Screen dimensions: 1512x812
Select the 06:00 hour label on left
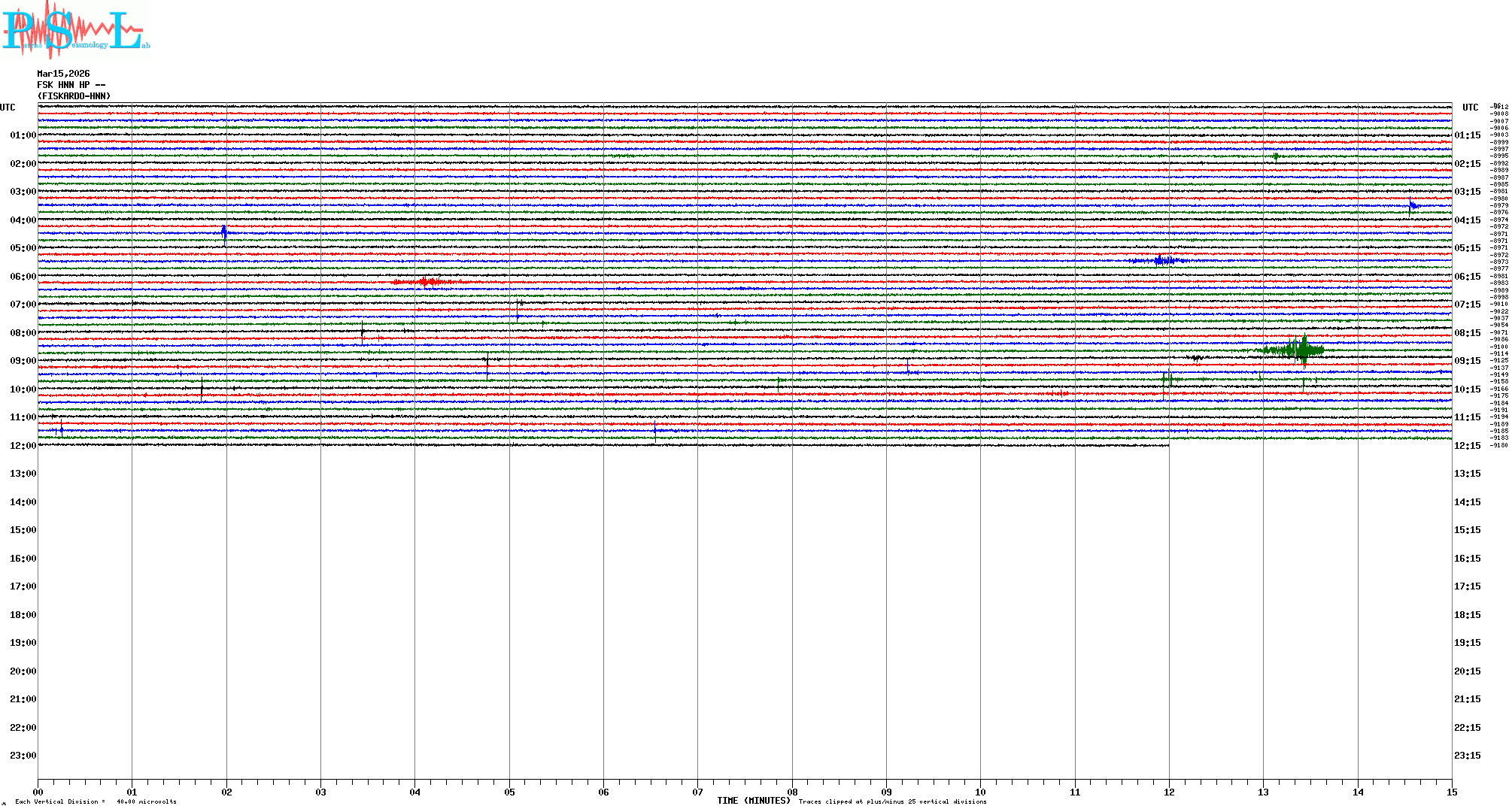click(x=23, y=277)
